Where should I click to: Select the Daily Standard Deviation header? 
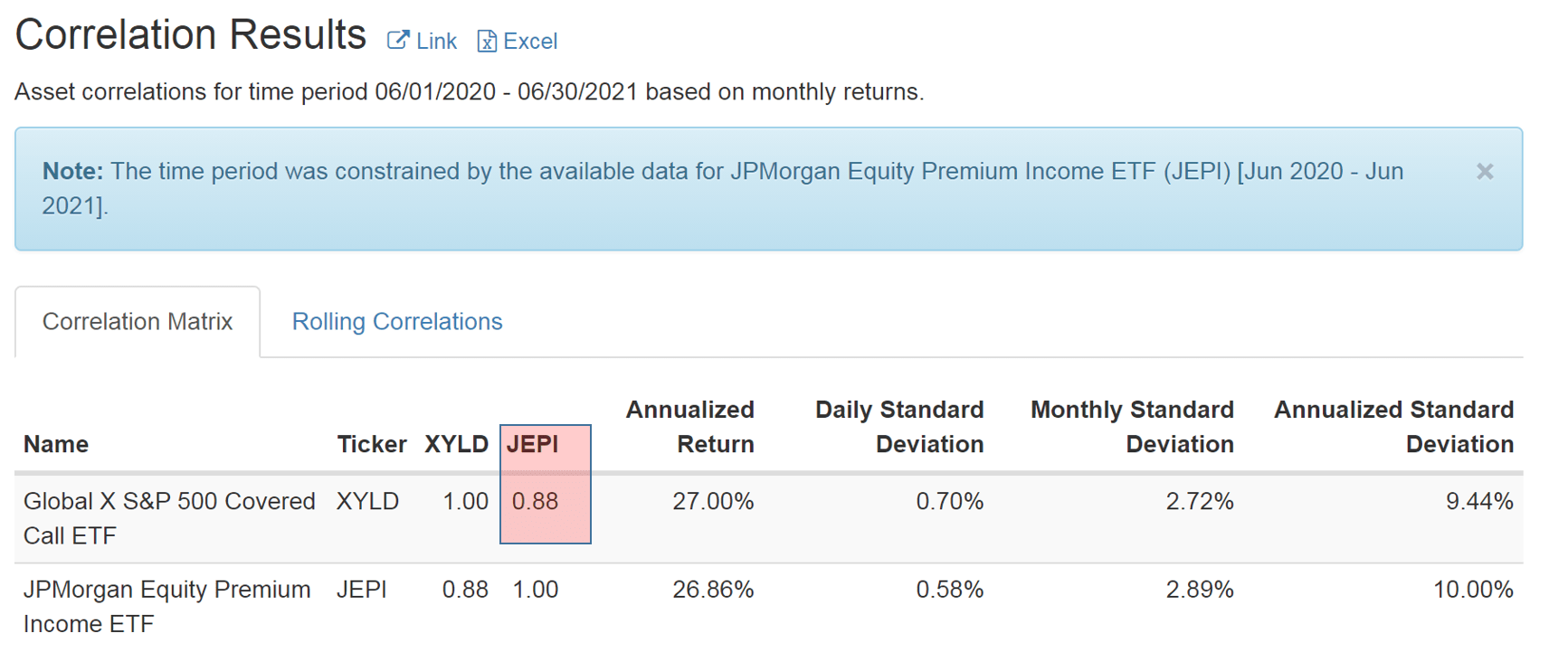898,427
